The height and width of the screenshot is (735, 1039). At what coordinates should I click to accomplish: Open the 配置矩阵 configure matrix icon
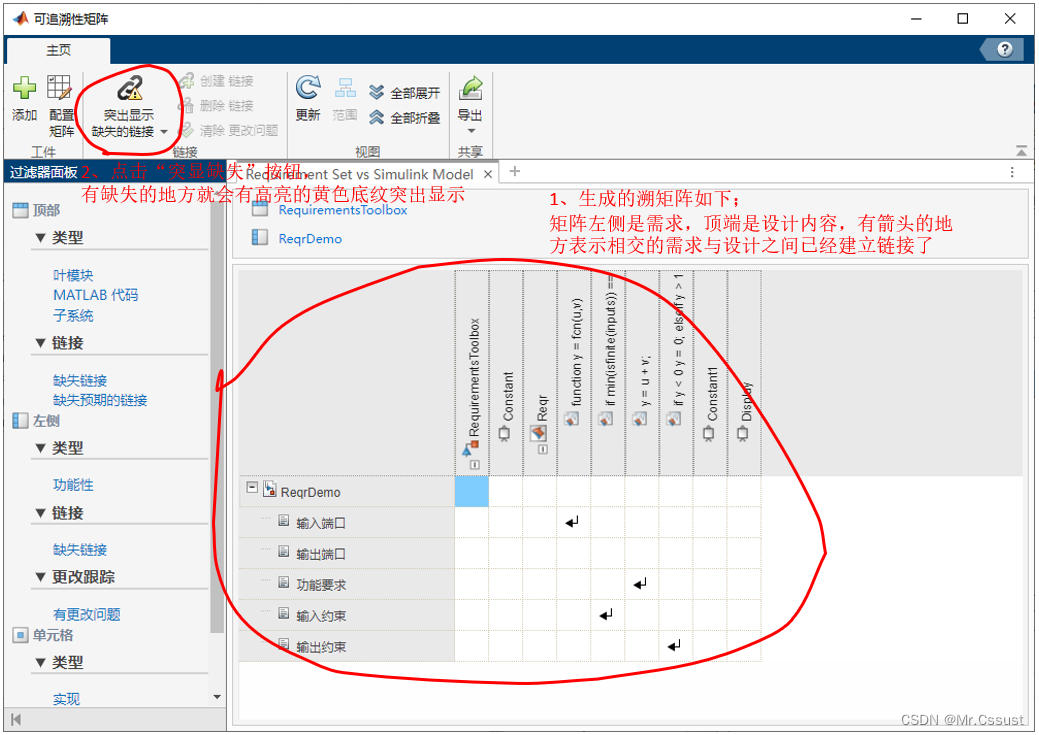coord(60,89)
